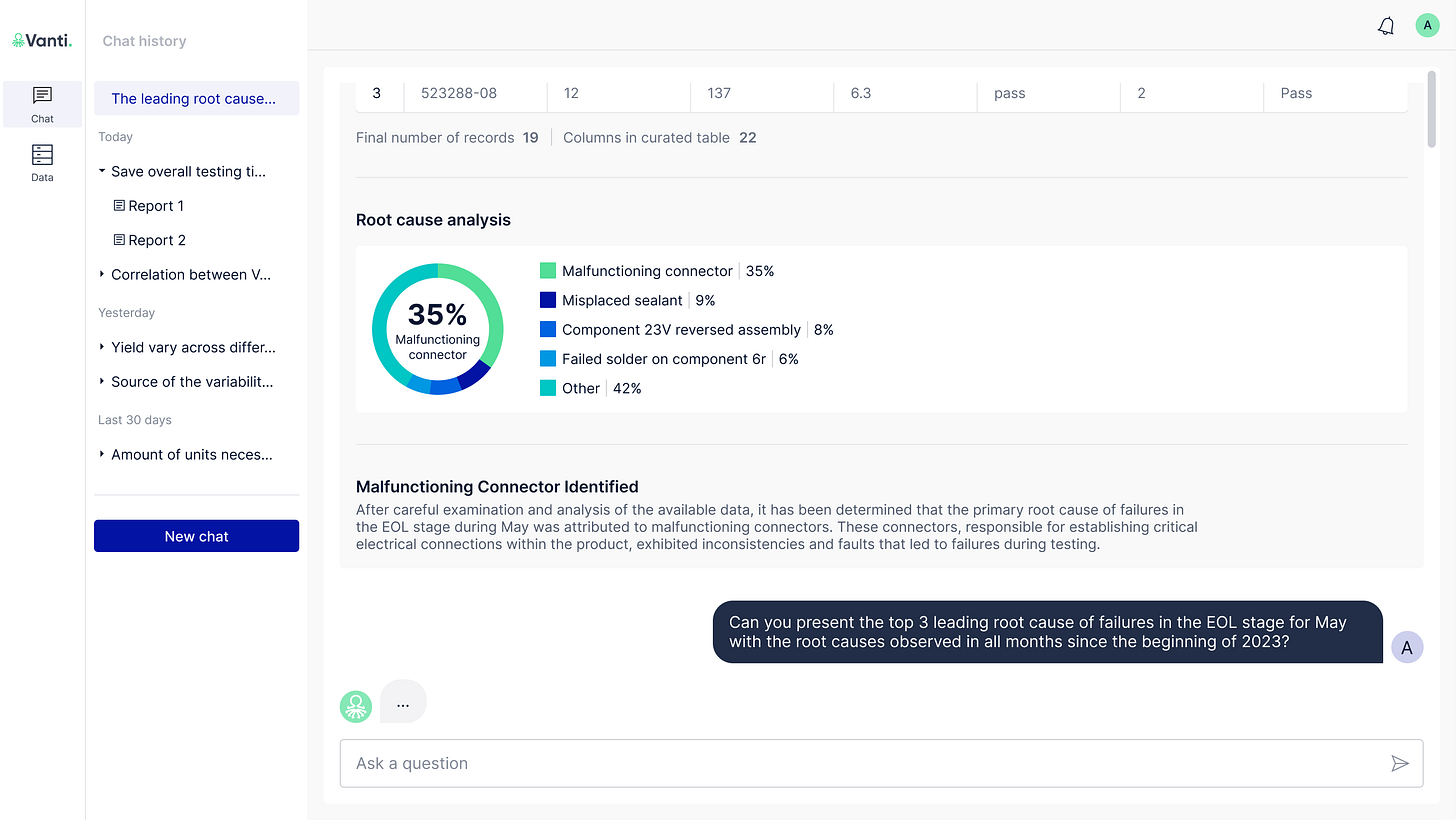Click the 35% center chart label
The height and width of the screenshot is (820, 1456).
tap(438, 314)
